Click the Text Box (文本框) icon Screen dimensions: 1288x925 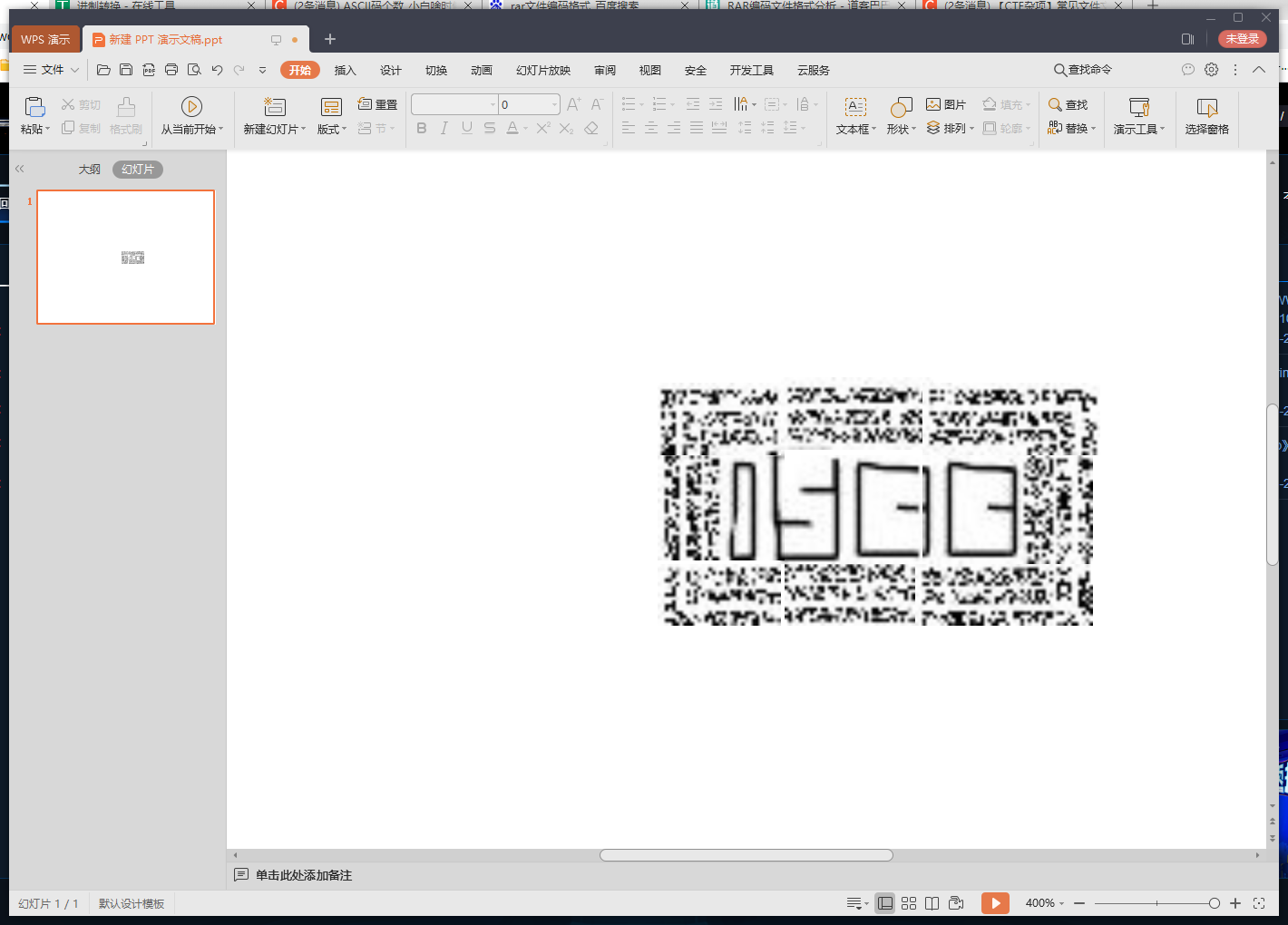click(x=855, y=107)
